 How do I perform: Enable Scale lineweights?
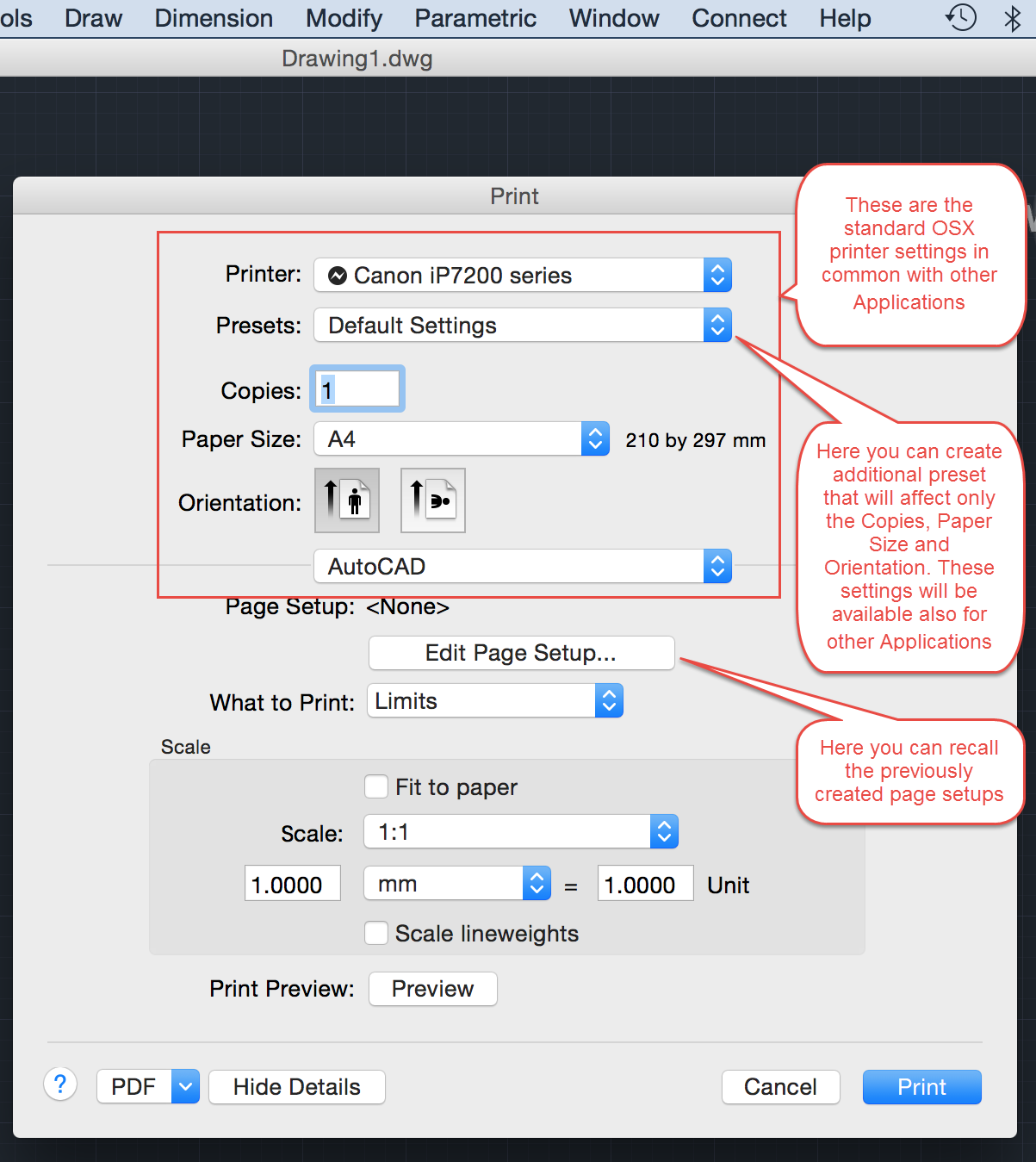click(376, 933)
